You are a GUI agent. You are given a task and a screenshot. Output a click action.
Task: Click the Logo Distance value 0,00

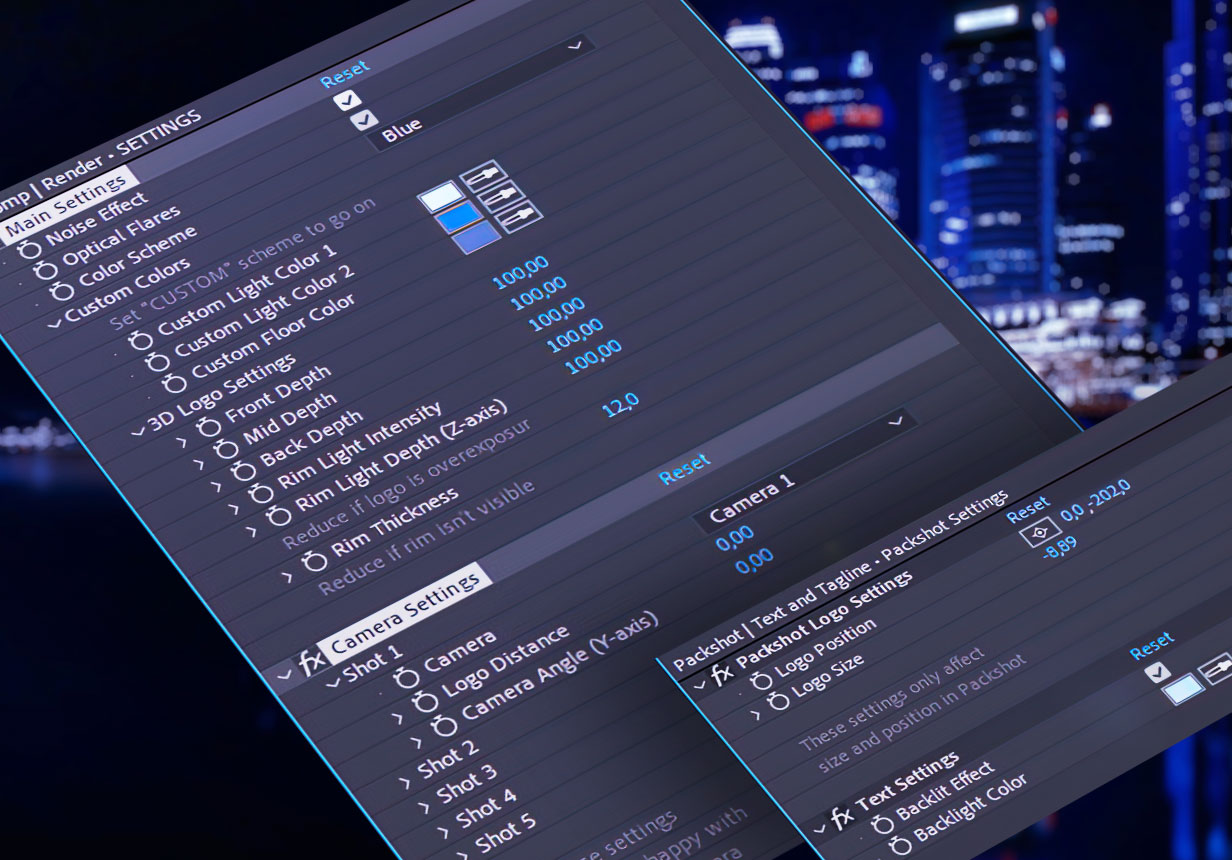click(x=735, y=540)
